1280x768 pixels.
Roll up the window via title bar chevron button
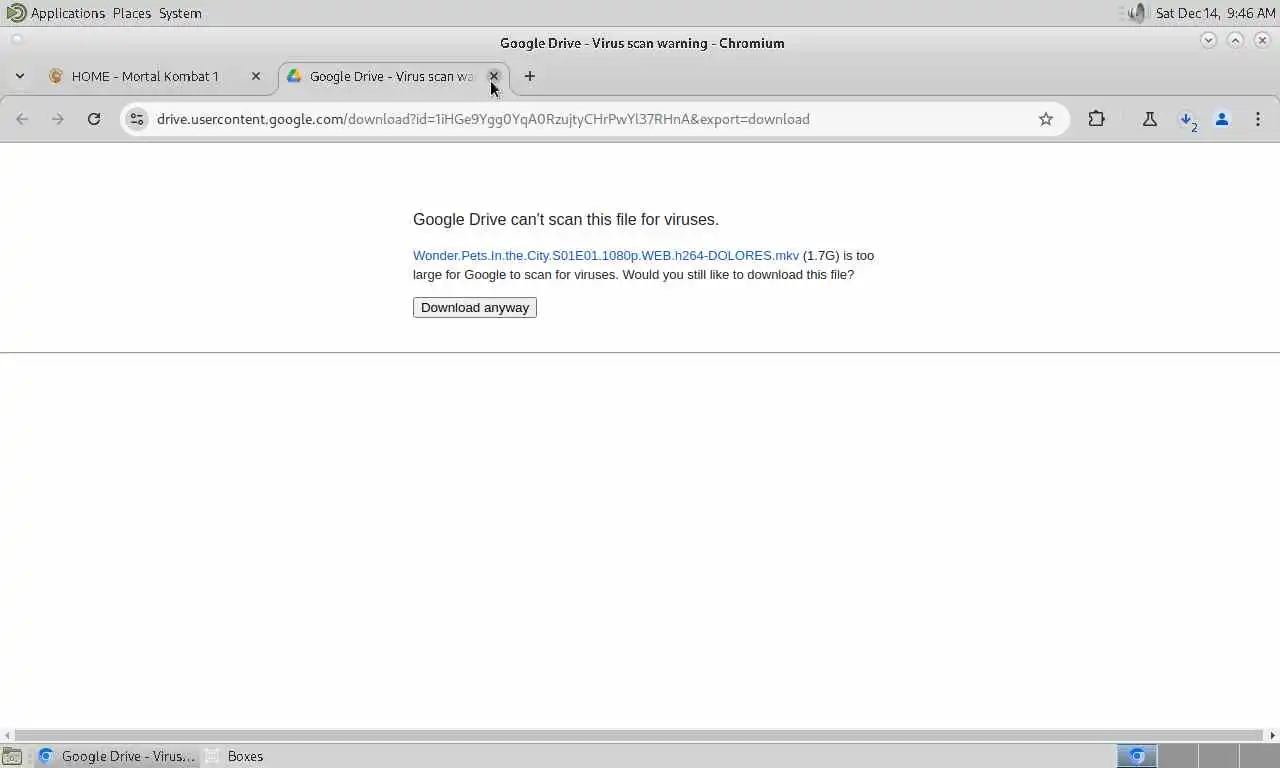coord(1208,40)
